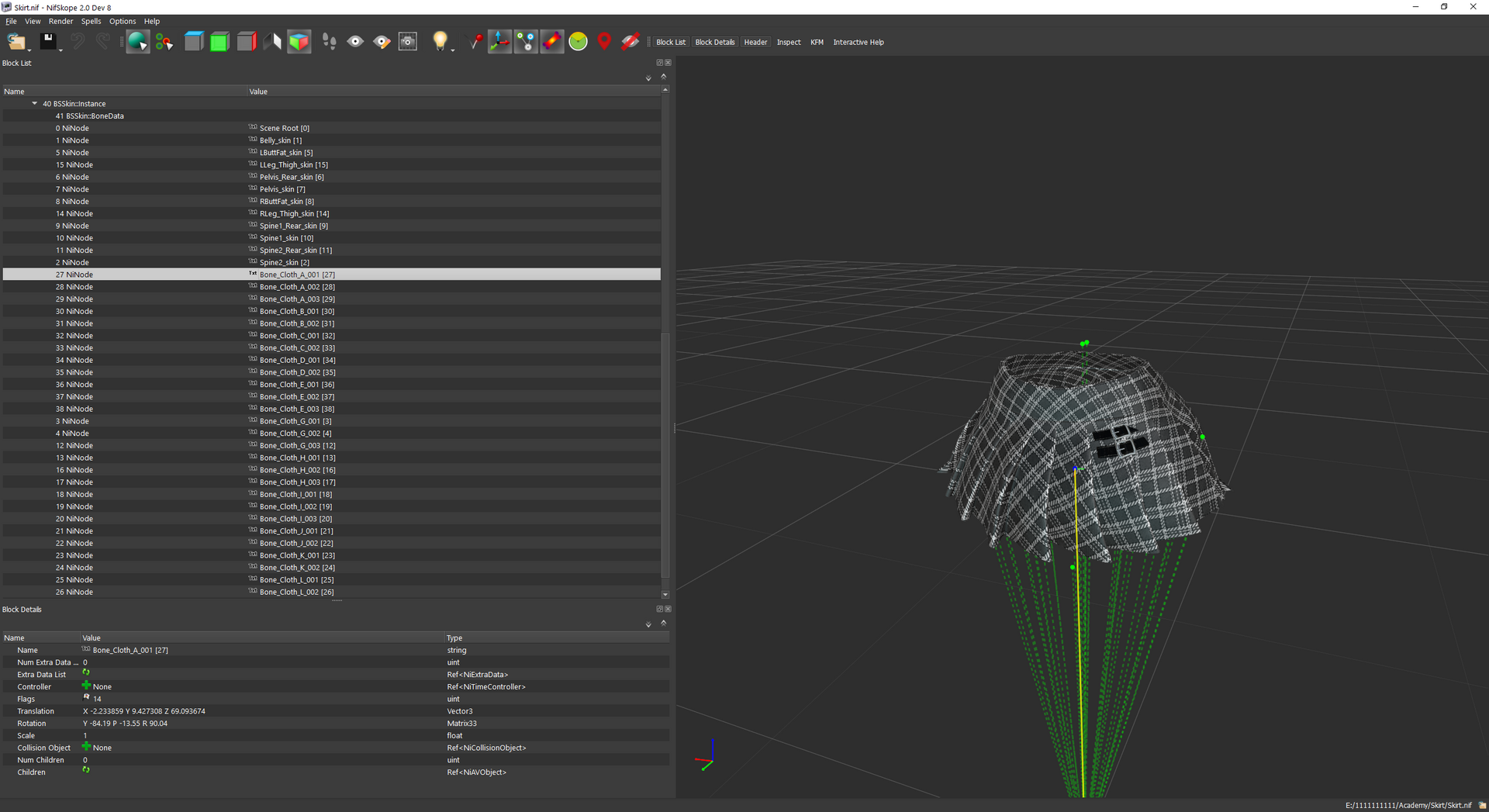Screen dimensions: 1489x812
Task: Switch to green front view cube
Action: [219, 42]
